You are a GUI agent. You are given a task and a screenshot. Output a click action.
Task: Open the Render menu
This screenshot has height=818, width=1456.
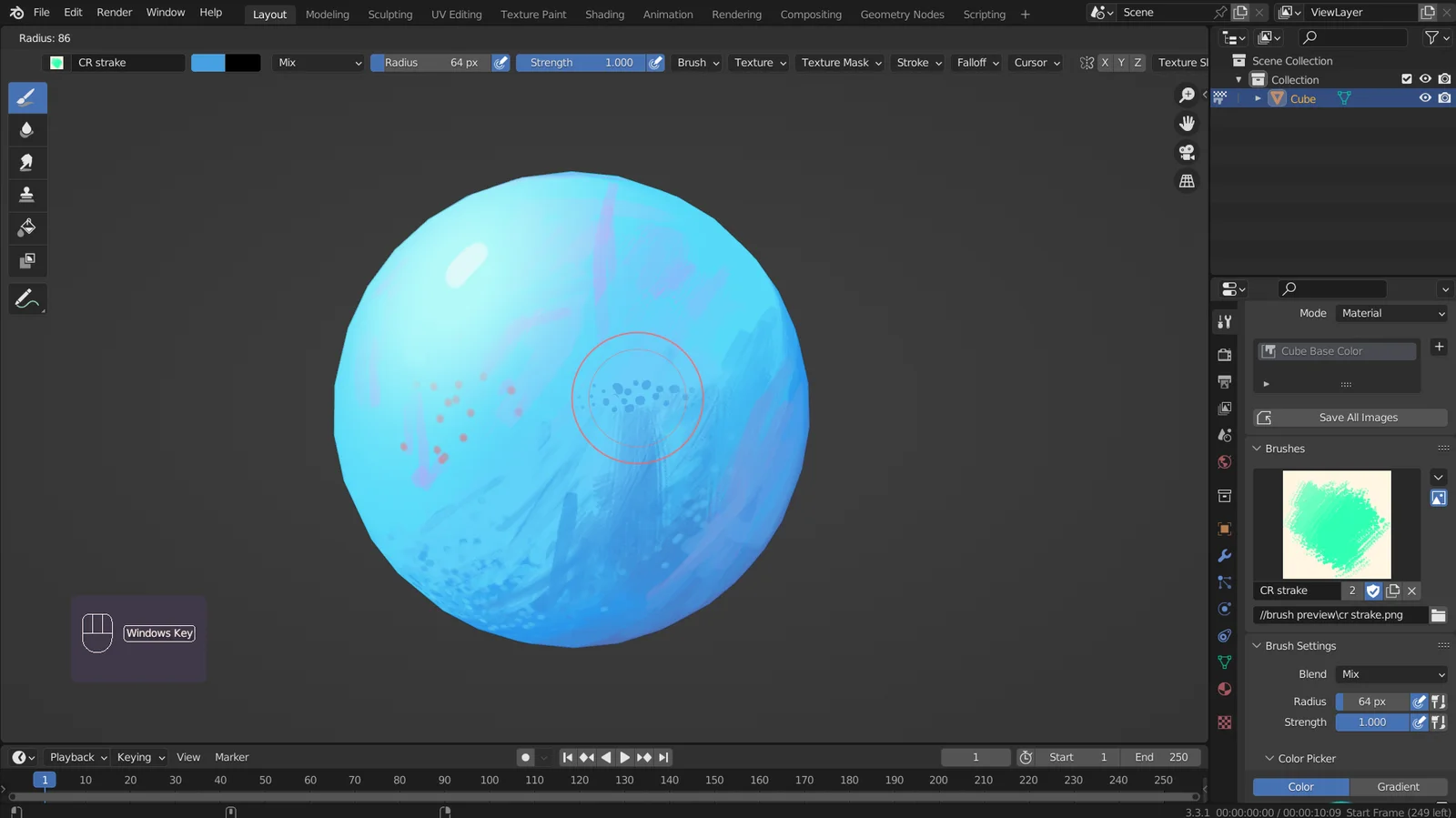coord(115,13)
